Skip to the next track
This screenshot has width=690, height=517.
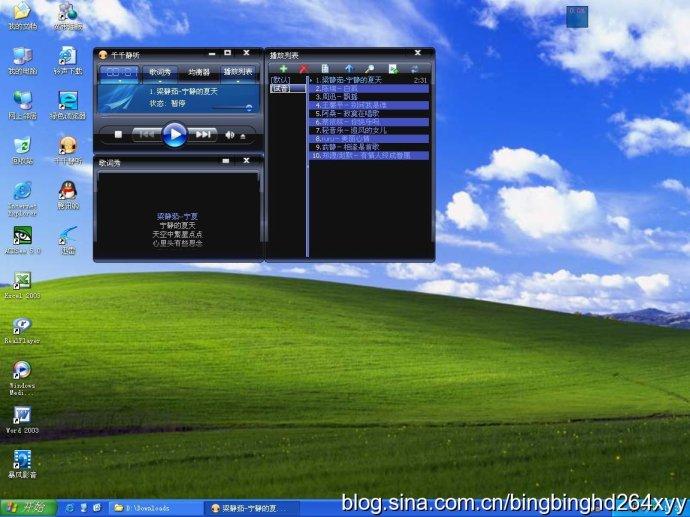tap(202, 135)
